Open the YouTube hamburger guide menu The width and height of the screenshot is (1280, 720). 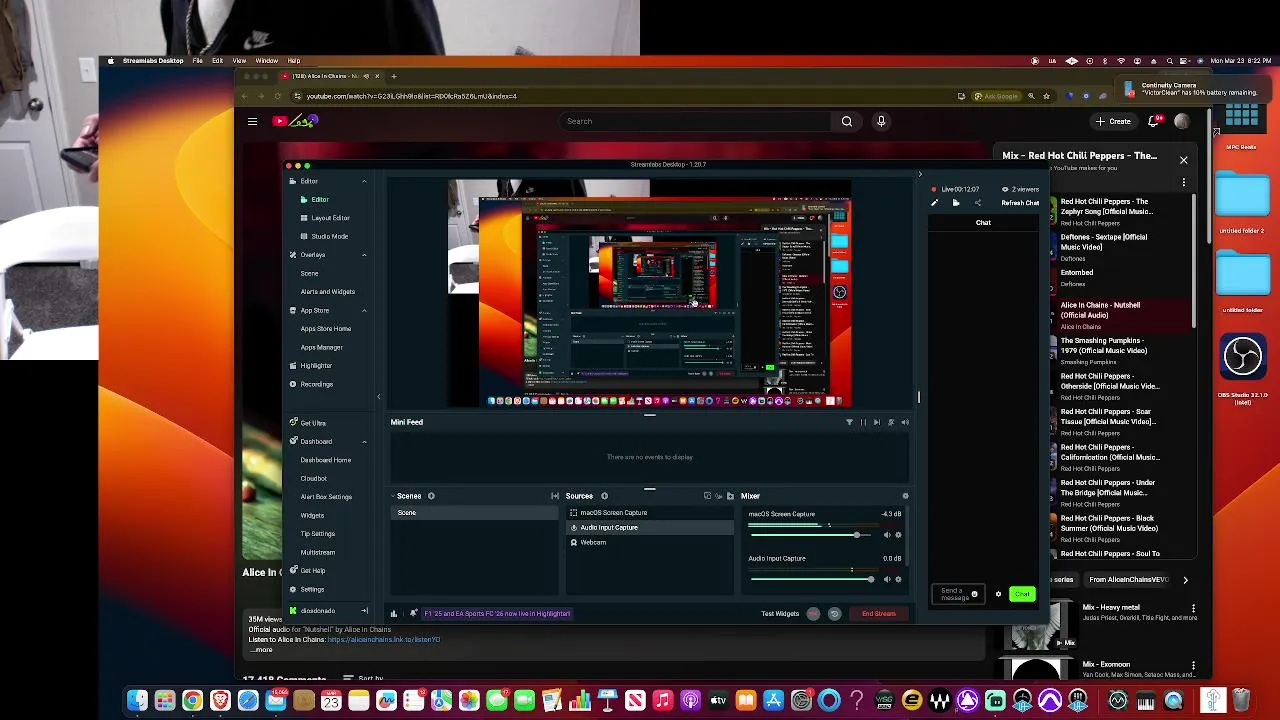click(252, 121)
